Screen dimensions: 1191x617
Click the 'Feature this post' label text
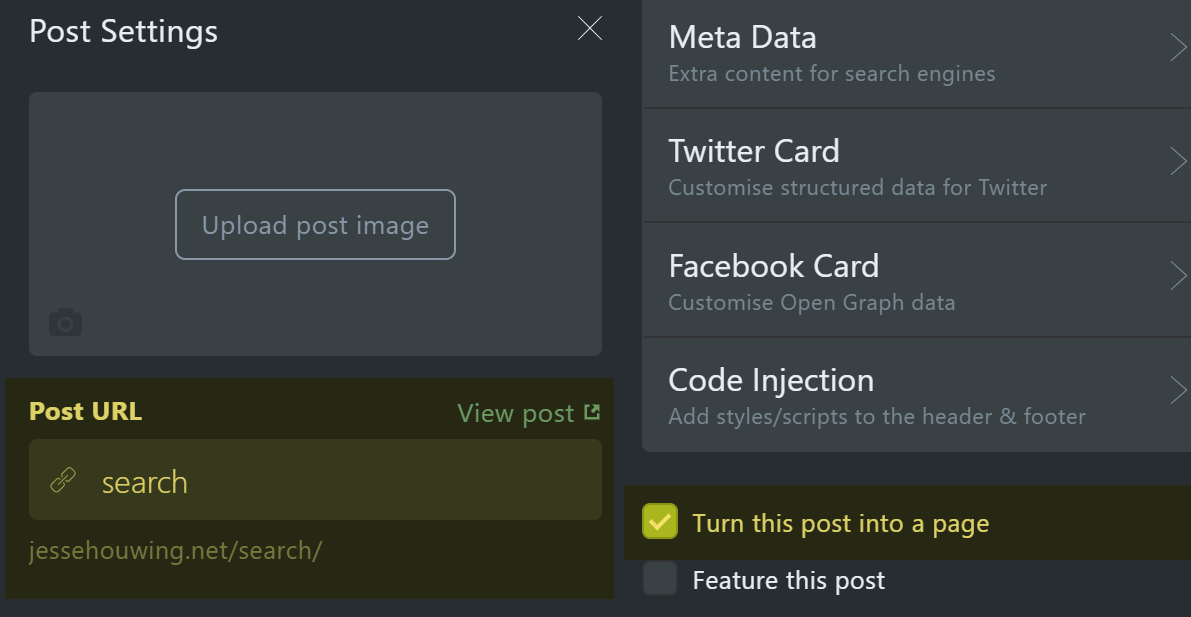[x=788, y=580]
